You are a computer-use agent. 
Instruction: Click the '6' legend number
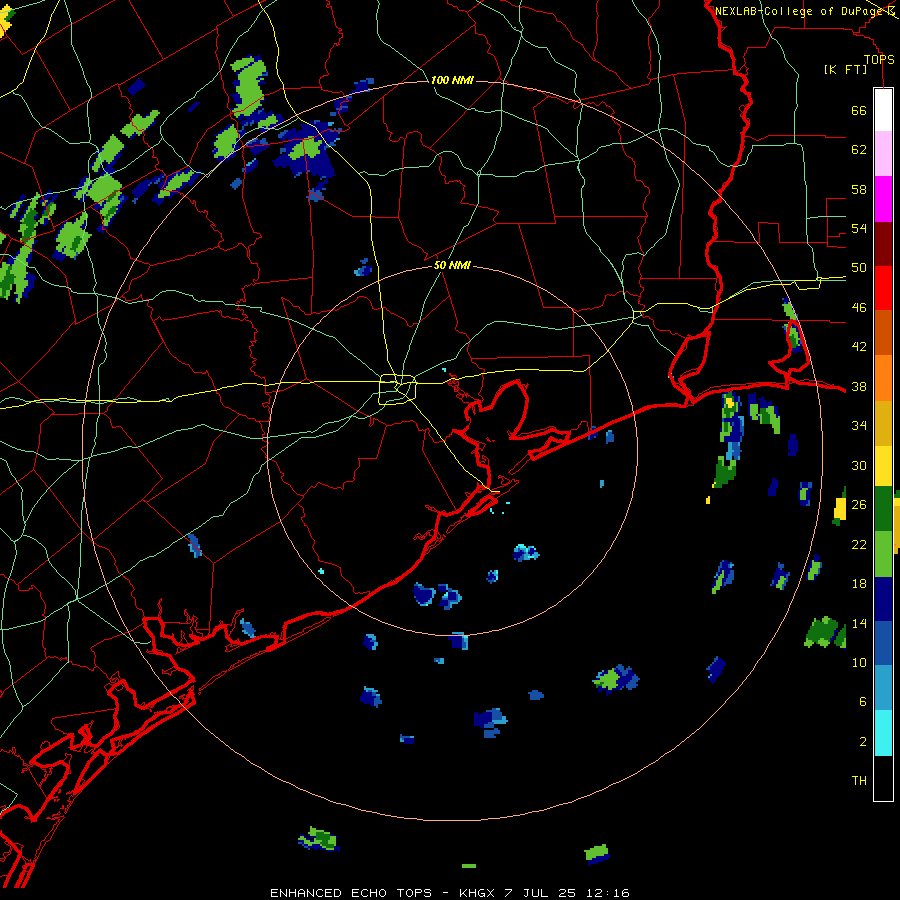point(862,702)
